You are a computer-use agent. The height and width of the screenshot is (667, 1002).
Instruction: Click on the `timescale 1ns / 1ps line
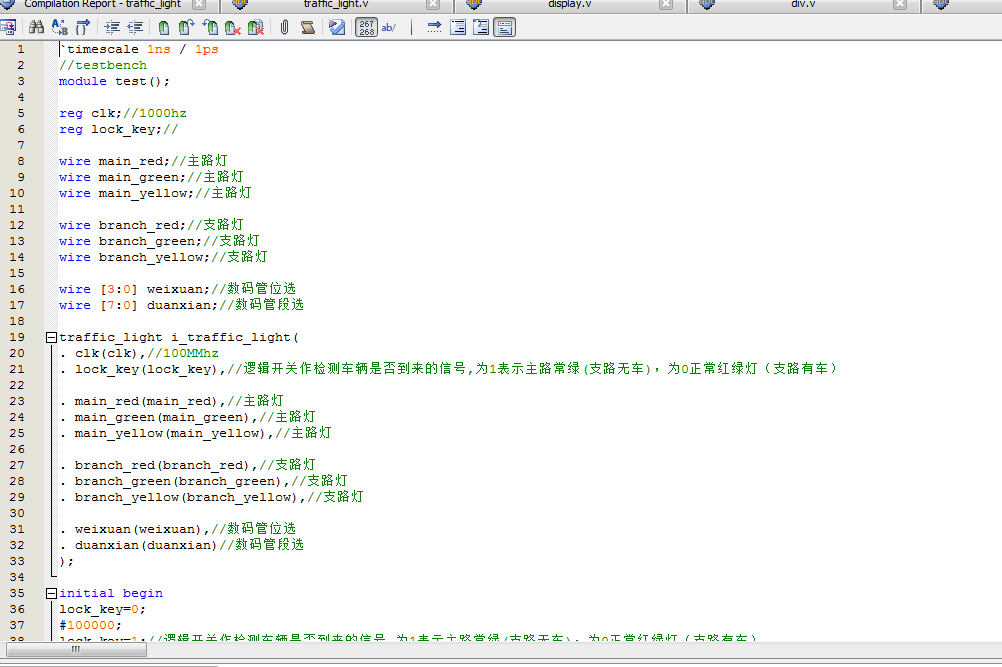click(x=139, y=49)
